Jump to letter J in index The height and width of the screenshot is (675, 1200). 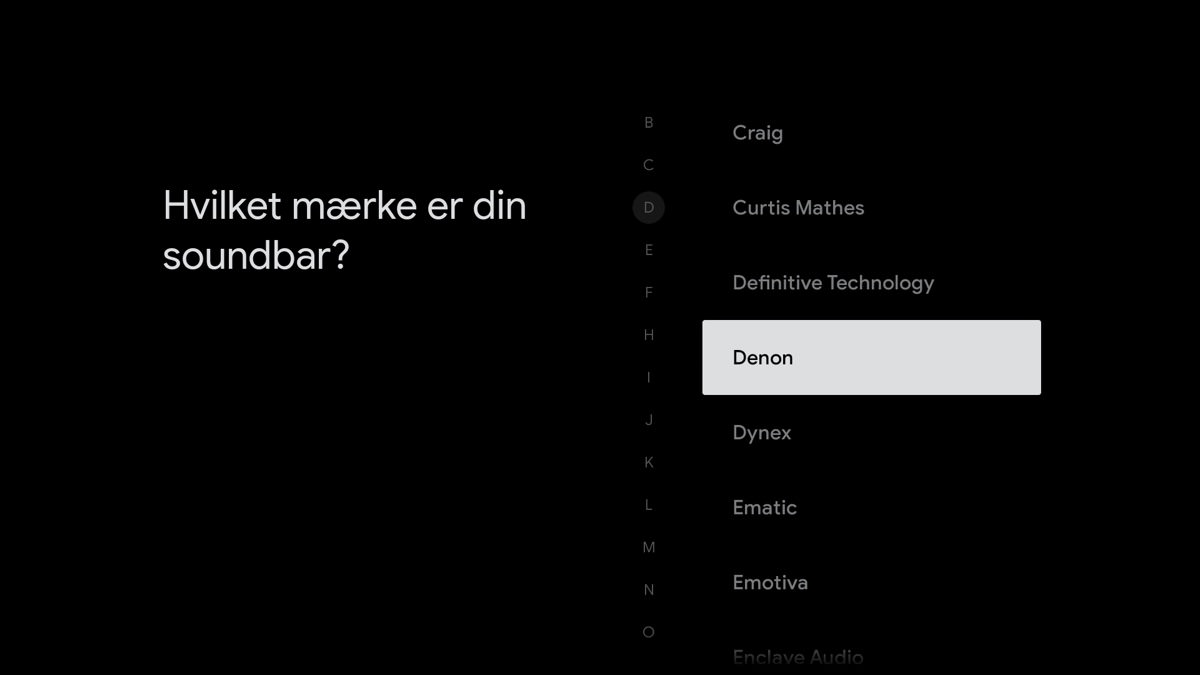pyautogui.click(x=648, y=420)
